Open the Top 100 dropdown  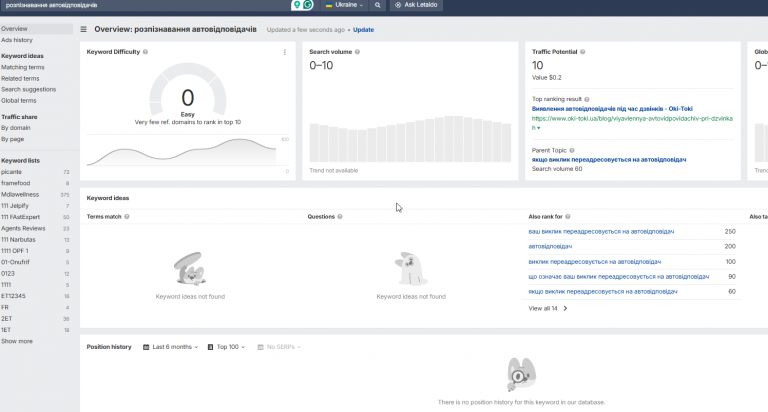point(226,347)
